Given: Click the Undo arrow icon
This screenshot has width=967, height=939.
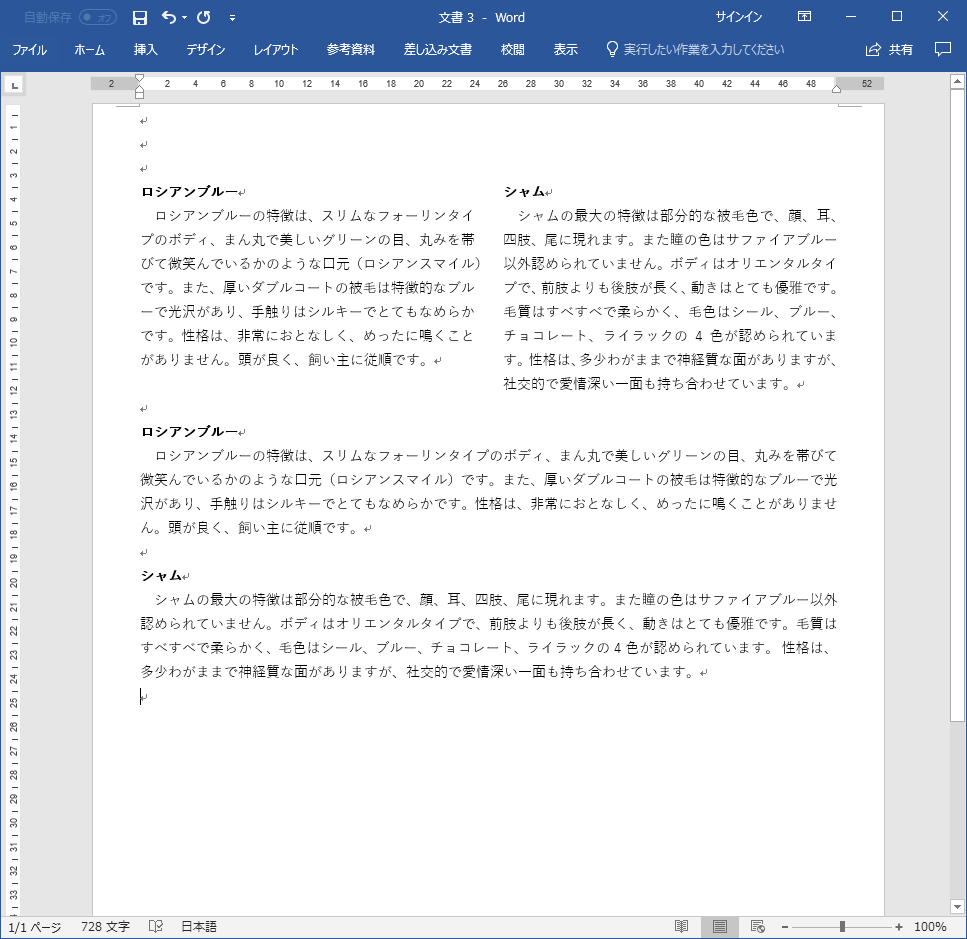Looking at the screenshot, I should (x=168, y=17).
